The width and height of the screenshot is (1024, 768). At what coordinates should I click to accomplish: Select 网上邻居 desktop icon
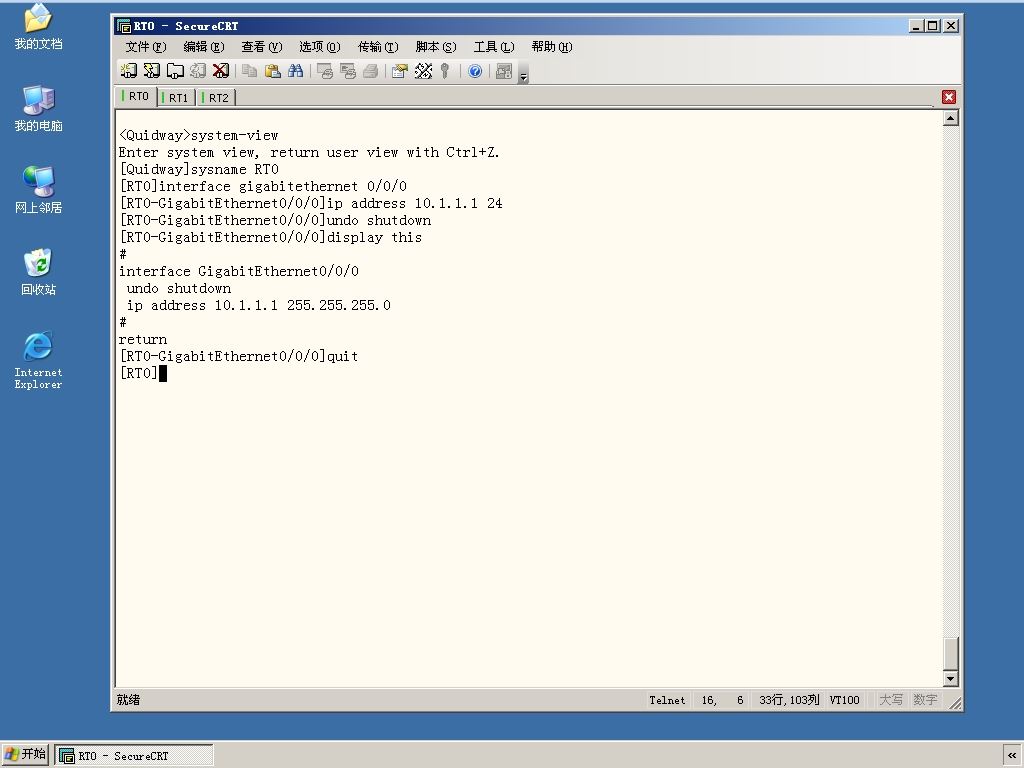(x=39, y=190)
